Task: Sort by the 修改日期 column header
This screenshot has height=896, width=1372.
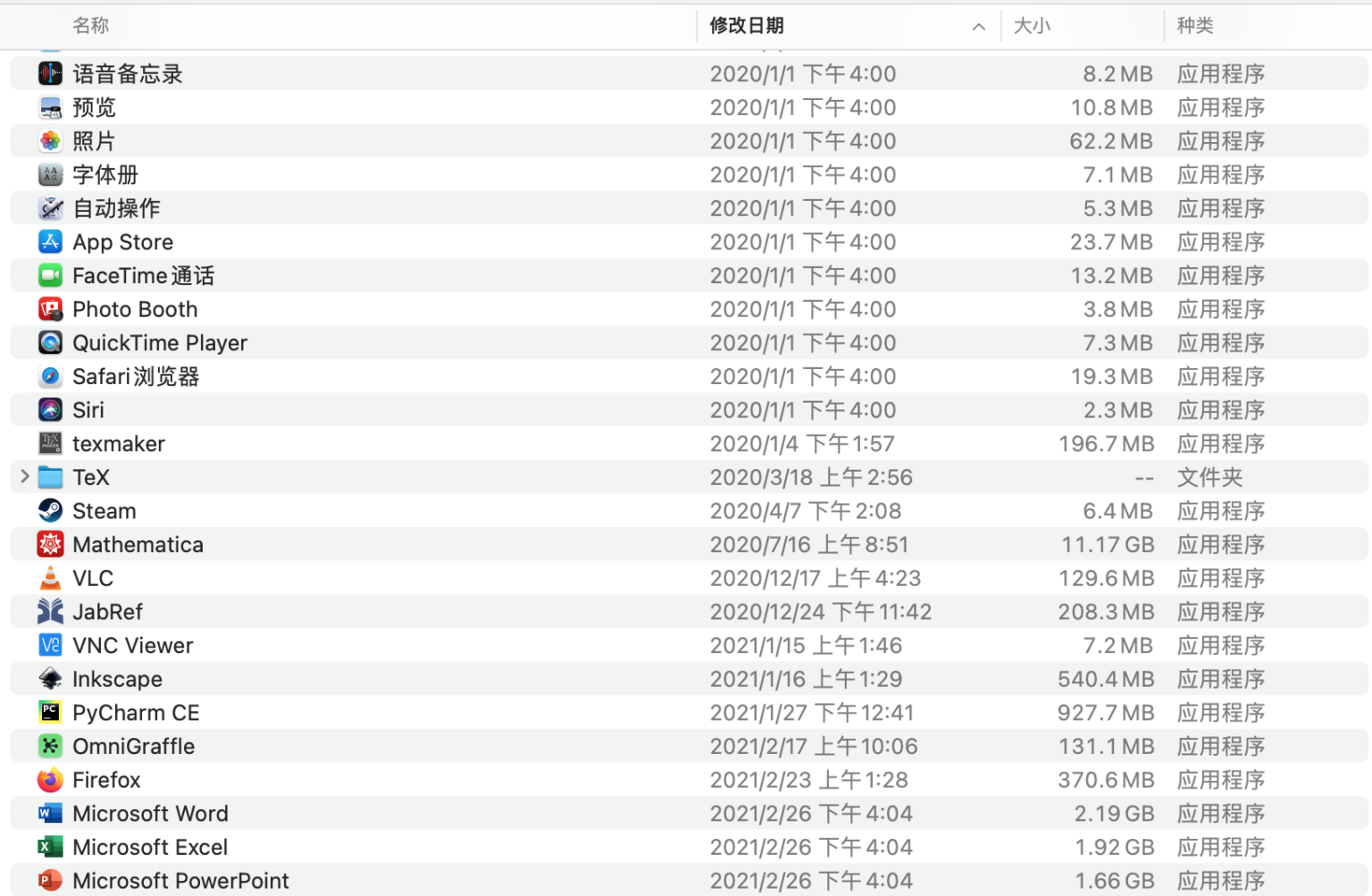Action: (x=747, y=26)
